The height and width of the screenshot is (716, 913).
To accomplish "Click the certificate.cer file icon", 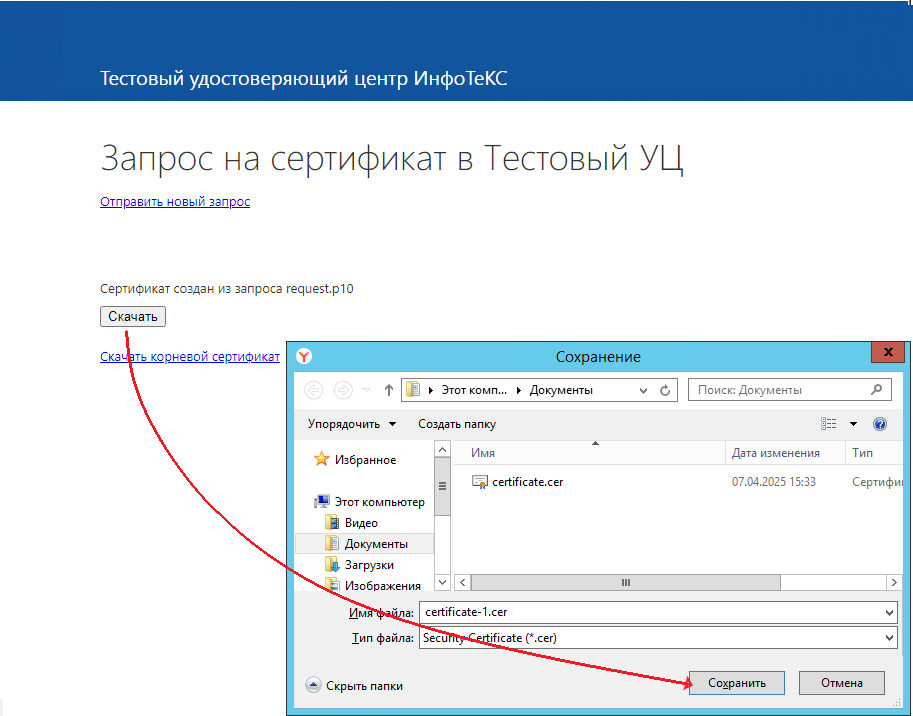I will pyautogui.click(x=479, y=482).
